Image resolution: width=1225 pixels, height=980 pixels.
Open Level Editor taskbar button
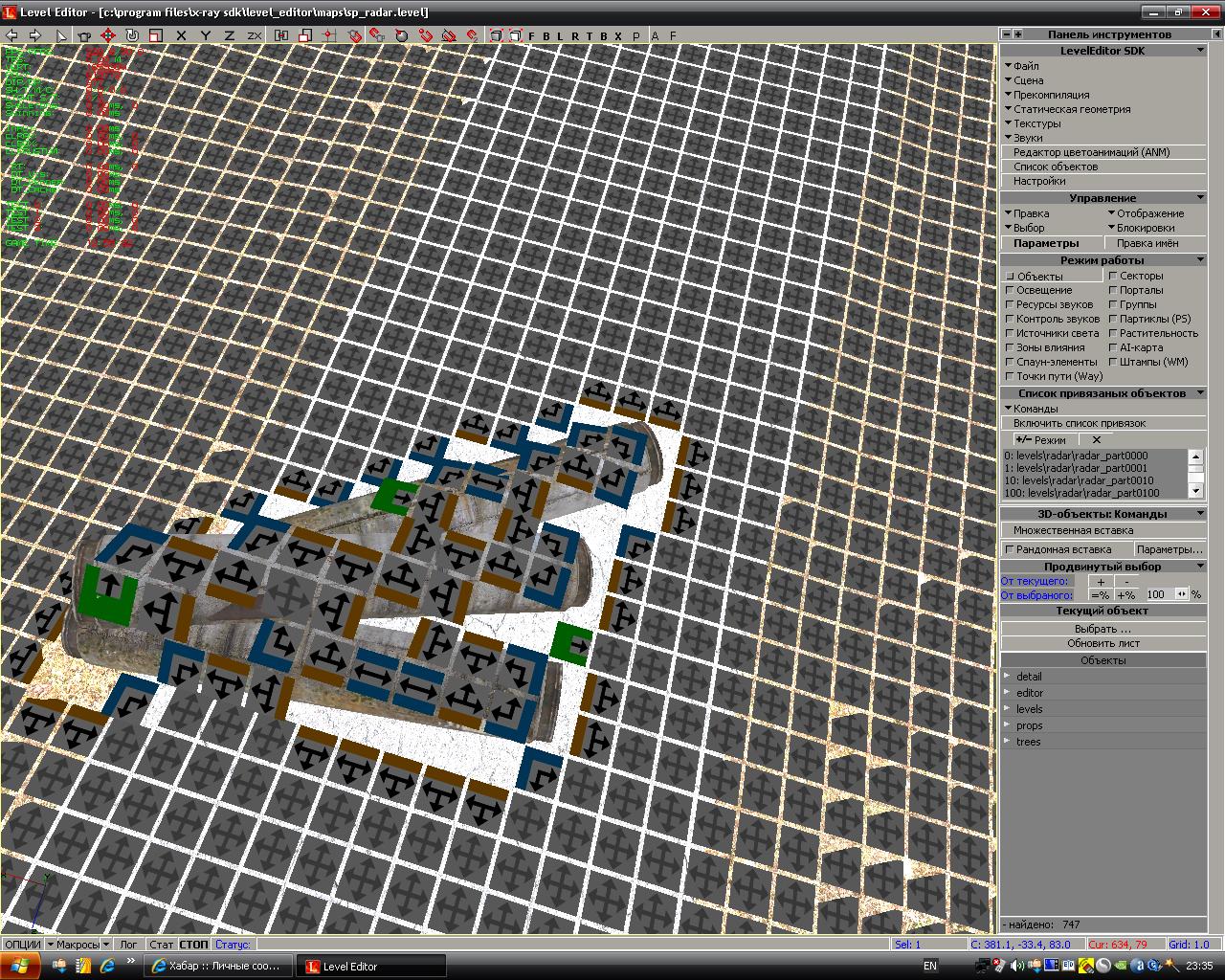click(369, 967)
